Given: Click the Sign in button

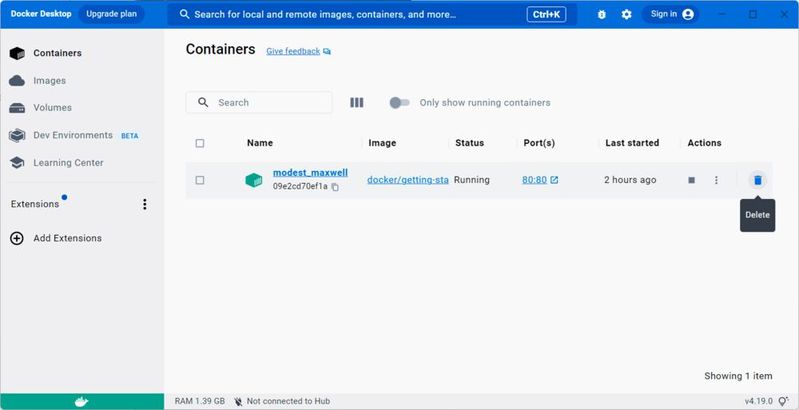Looking at the screenshot, I should (672, 14).
